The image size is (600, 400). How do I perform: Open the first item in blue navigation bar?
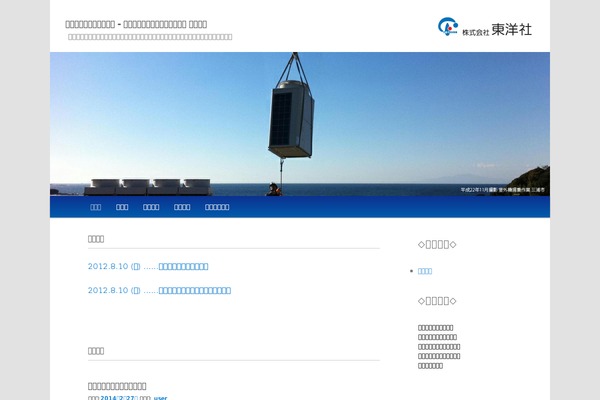(x=96, y=207)
